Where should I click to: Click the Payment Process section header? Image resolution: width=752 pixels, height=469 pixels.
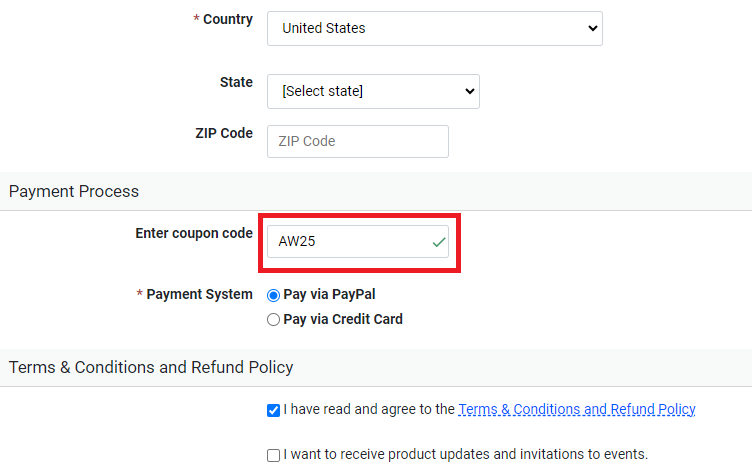pyautogui.click(x=74, y=191)
